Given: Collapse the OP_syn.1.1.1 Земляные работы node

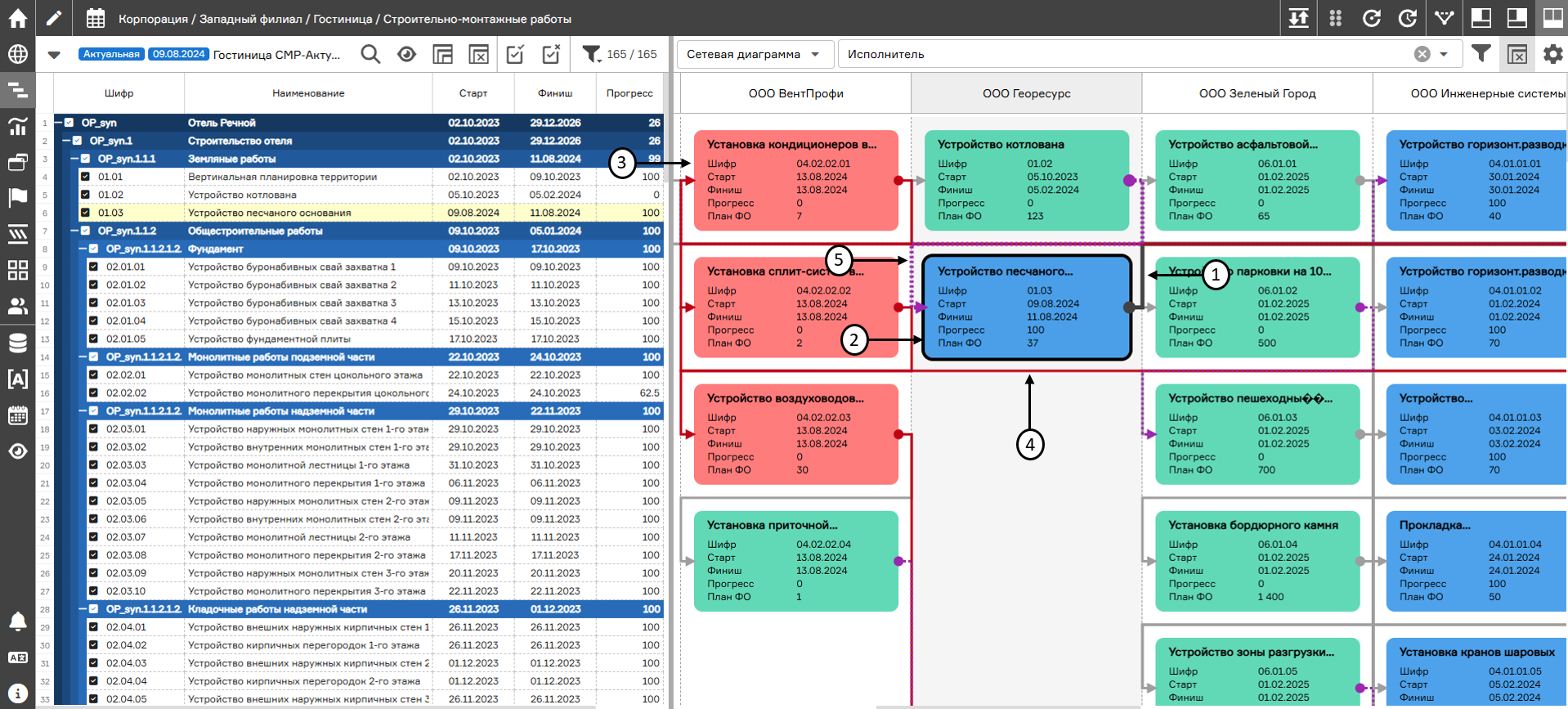Looking at the screenshot, I should tap(74, 159).
